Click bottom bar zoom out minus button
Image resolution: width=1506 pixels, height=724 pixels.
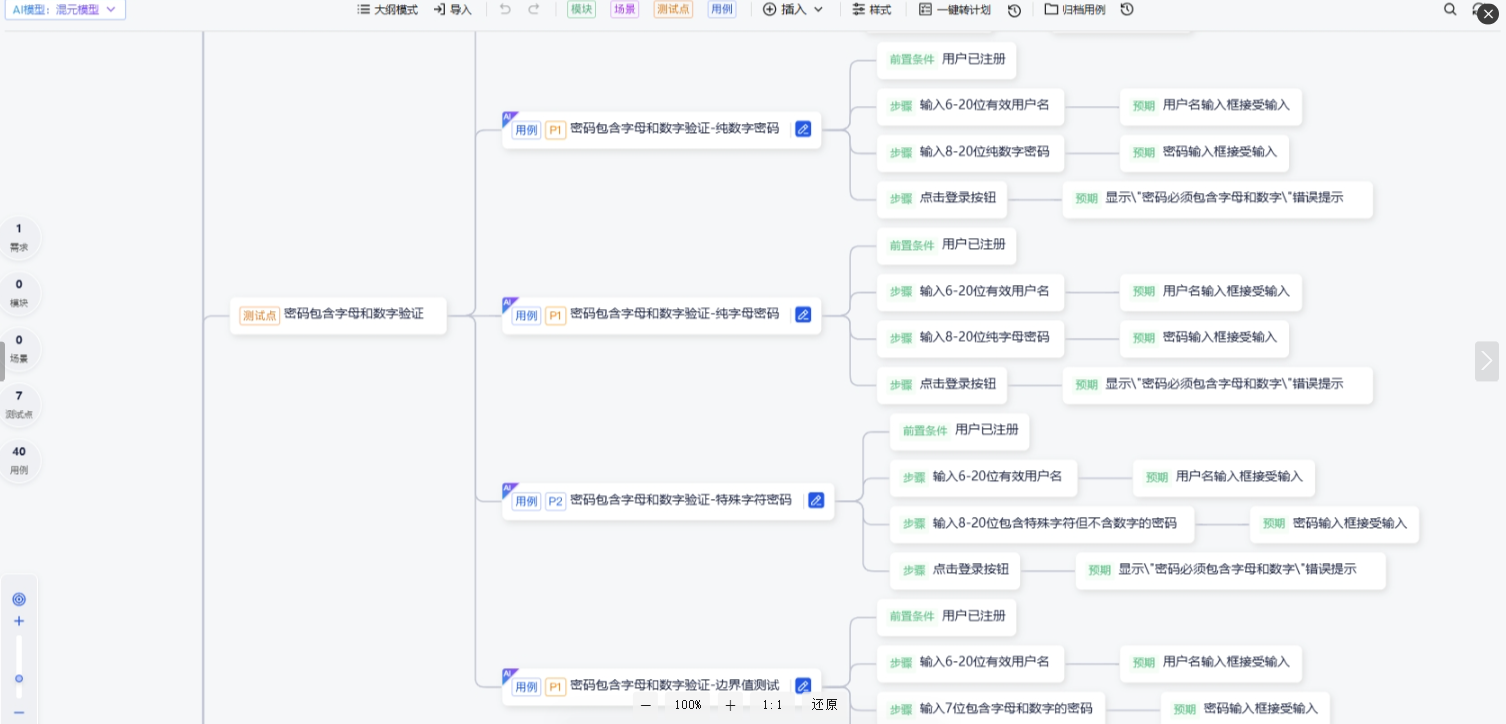point(646,705)
